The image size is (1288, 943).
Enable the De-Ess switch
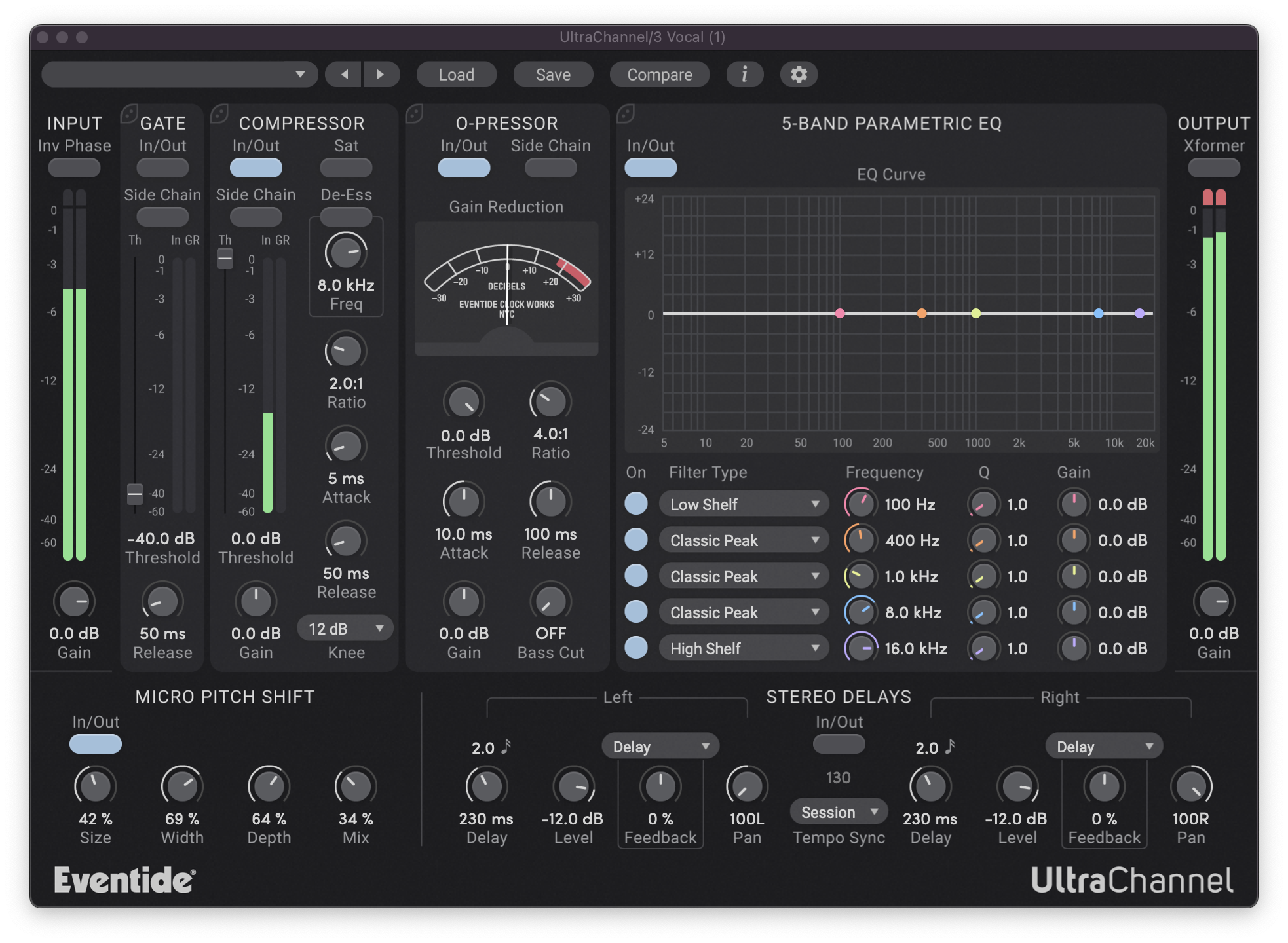pyautogui.click(x=346, y=216)
